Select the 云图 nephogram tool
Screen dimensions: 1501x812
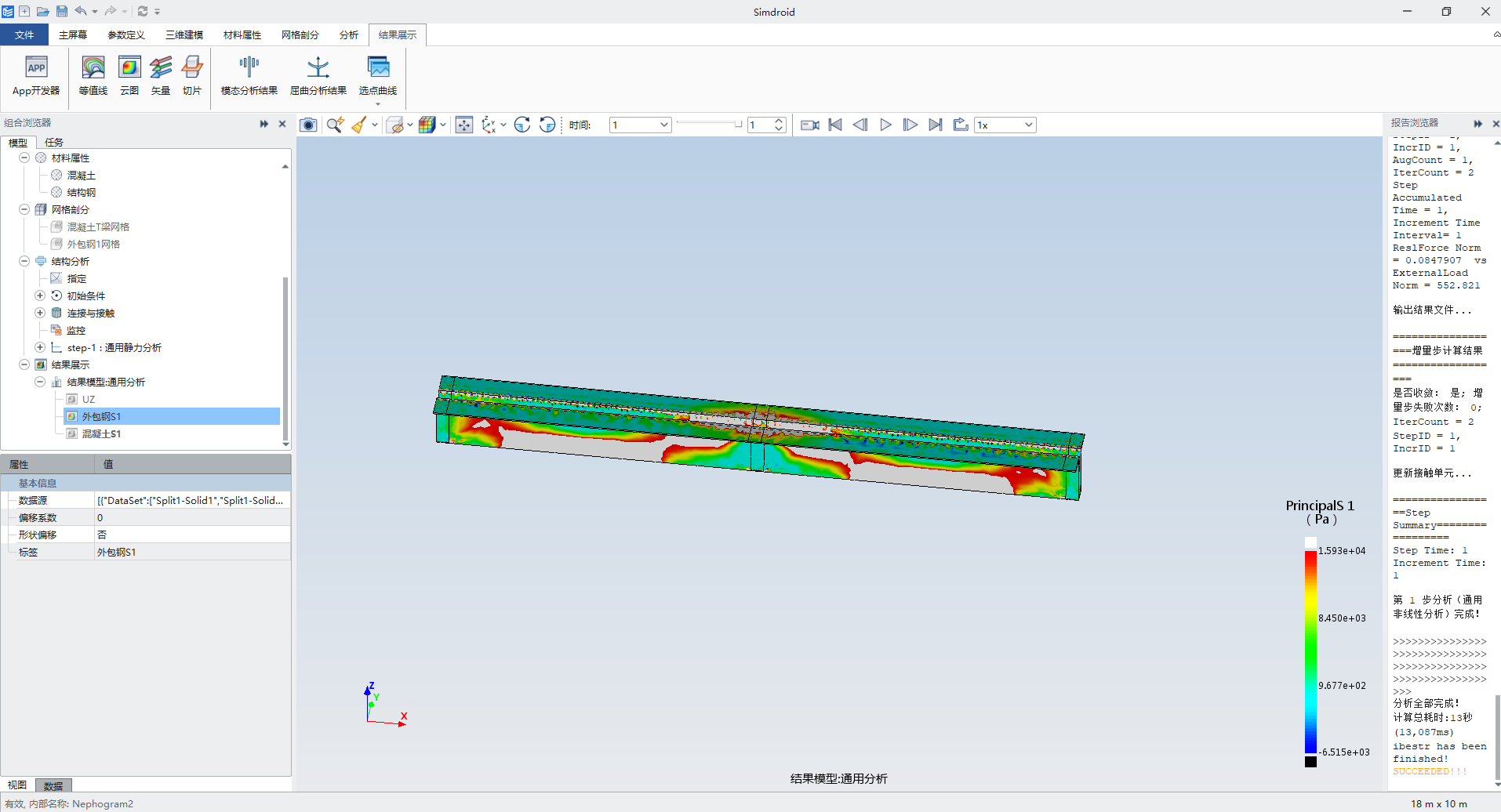click(x=129, y=76)
